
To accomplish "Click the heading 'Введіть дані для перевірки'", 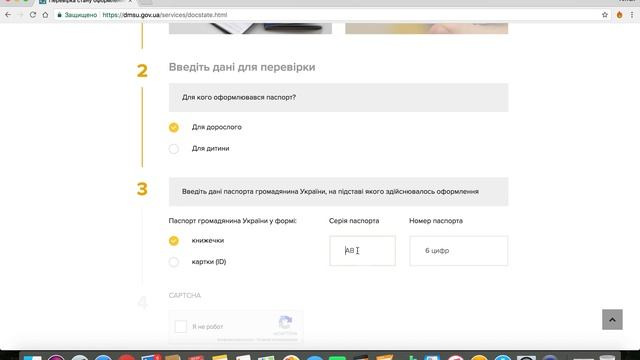I will point(242,67).
